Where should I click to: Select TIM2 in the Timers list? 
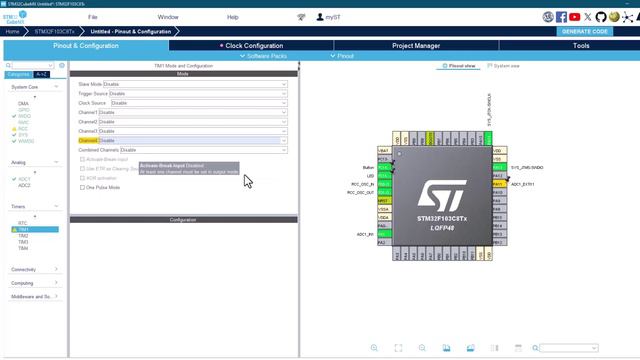[x=23, y=236]
